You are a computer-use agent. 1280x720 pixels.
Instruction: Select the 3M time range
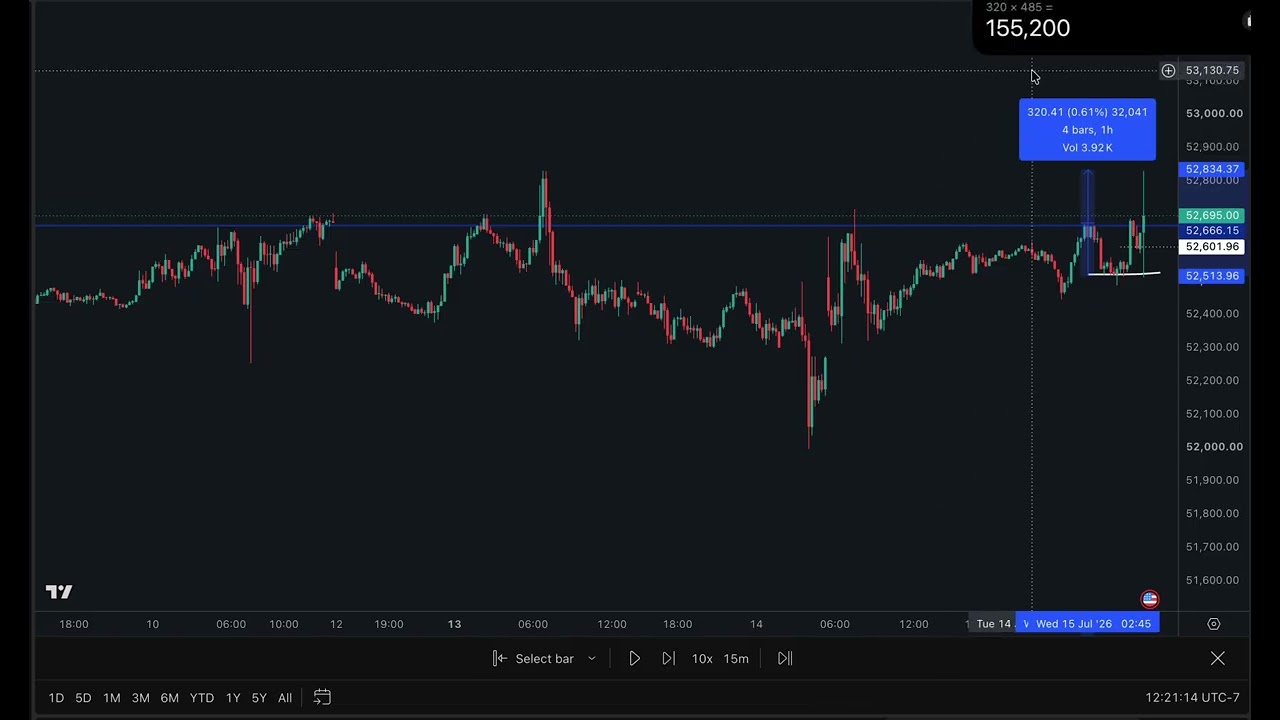tap(140, 698)
